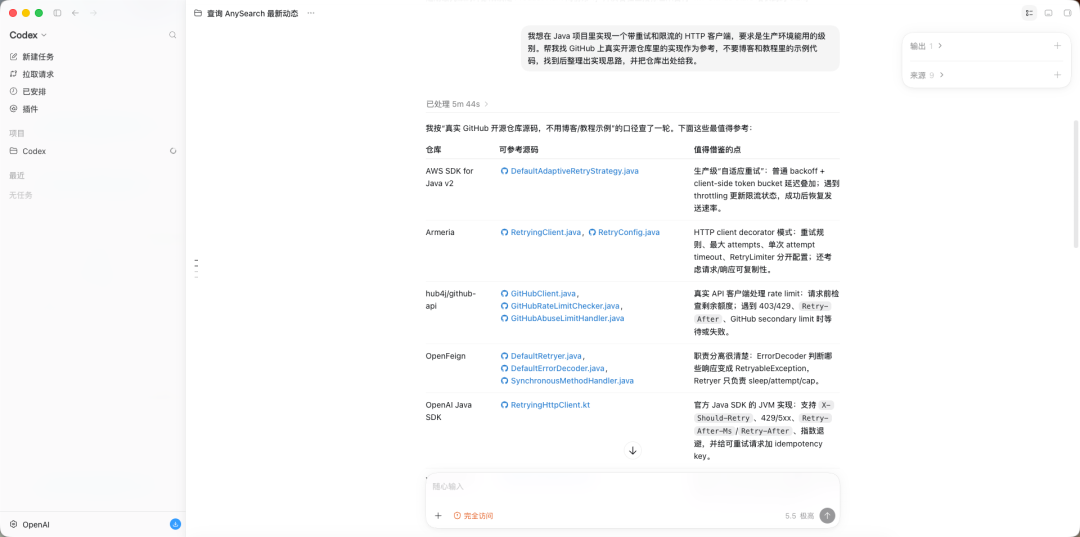Viewport: 1080px width, 537px height.
Task: Expand the 来源 9 section
Action: pos(926,75)
